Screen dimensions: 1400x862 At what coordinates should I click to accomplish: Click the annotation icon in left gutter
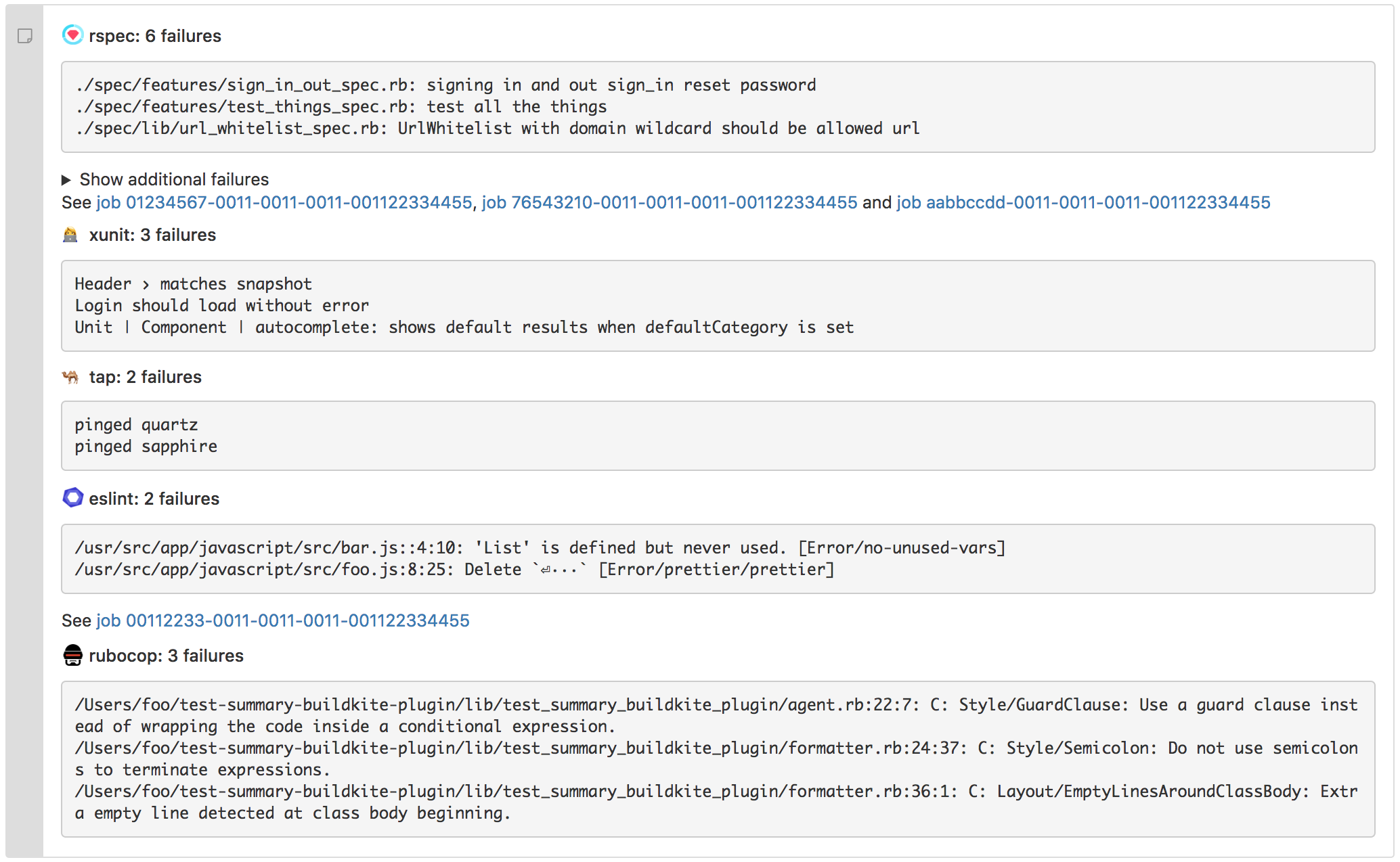click(25, 36)
